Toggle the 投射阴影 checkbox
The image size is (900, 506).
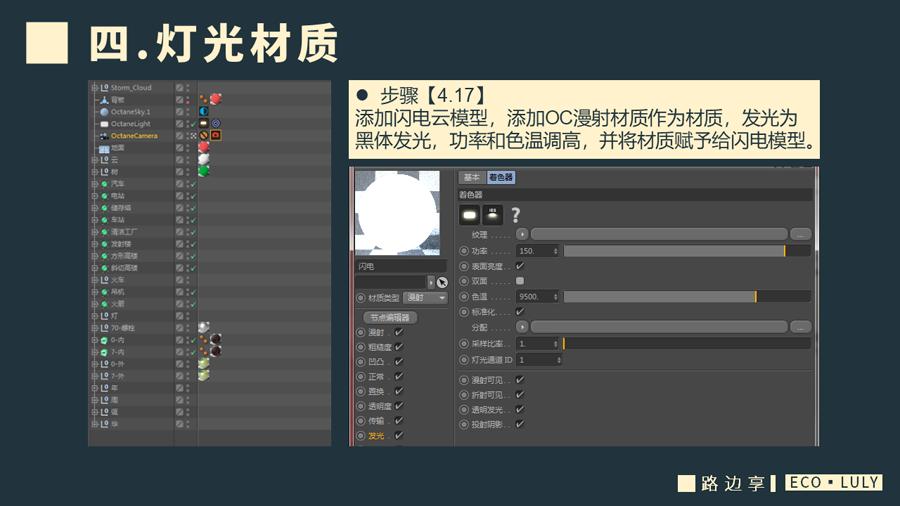pos(520,425)
